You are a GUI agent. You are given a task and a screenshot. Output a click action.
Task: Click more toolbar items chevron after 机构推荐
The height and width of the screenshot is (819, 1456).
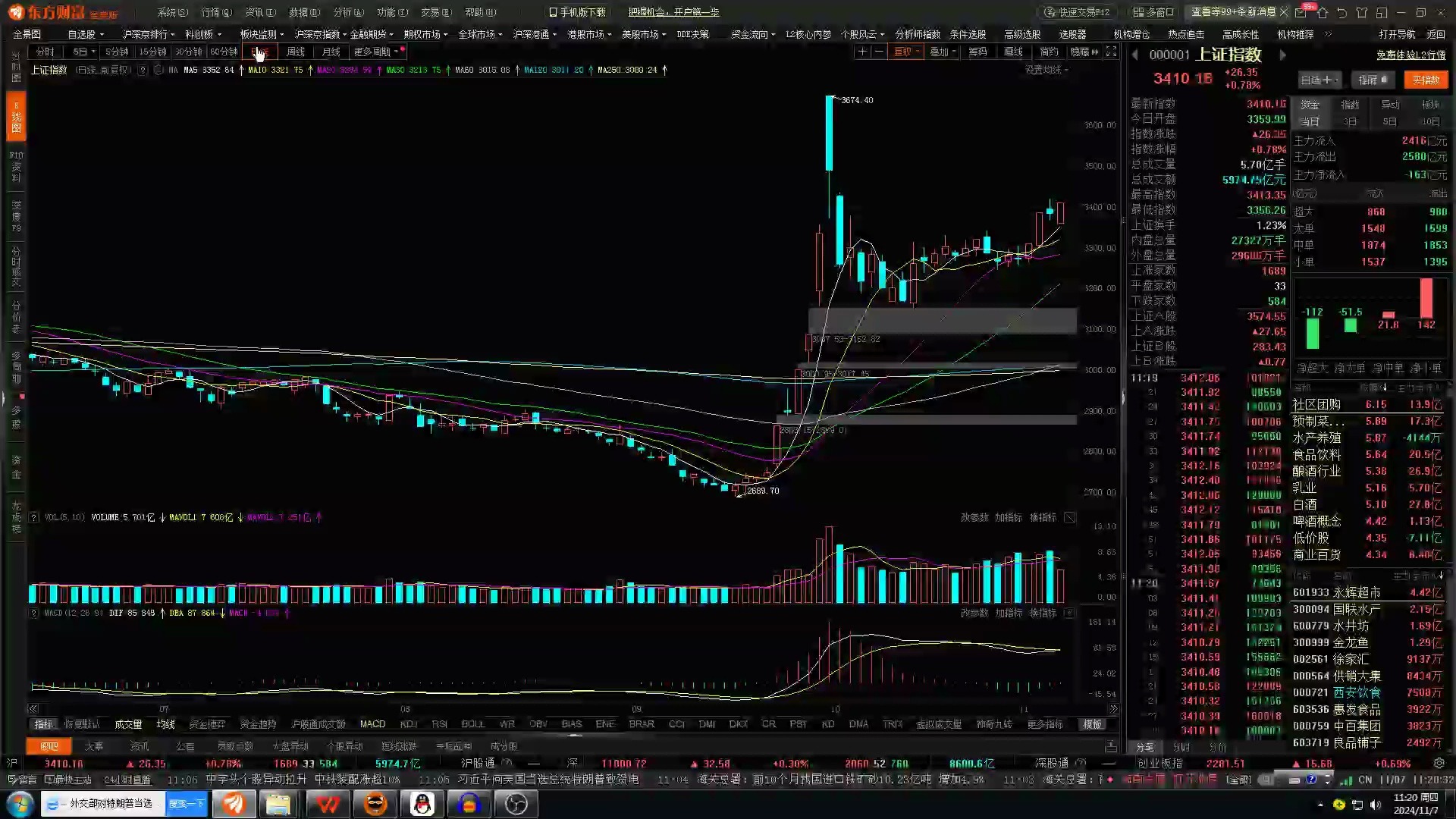(x=1328, y=34)
